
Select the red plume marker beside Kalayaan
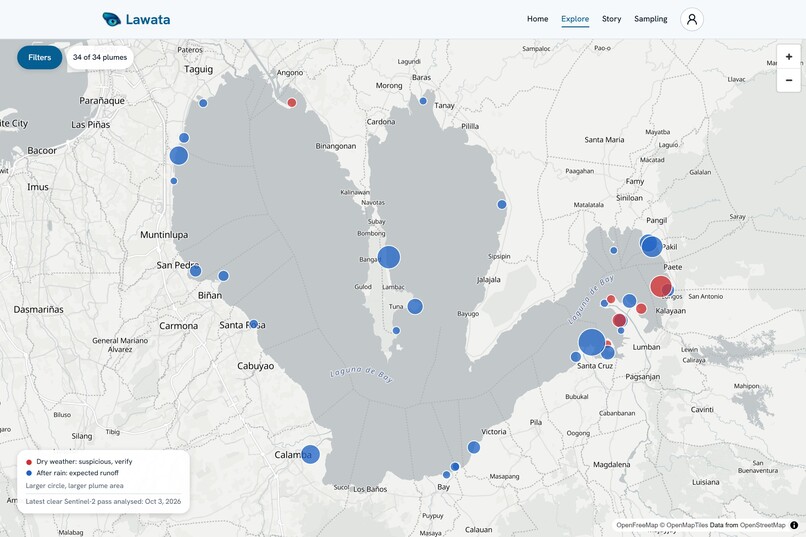[641, 308]
